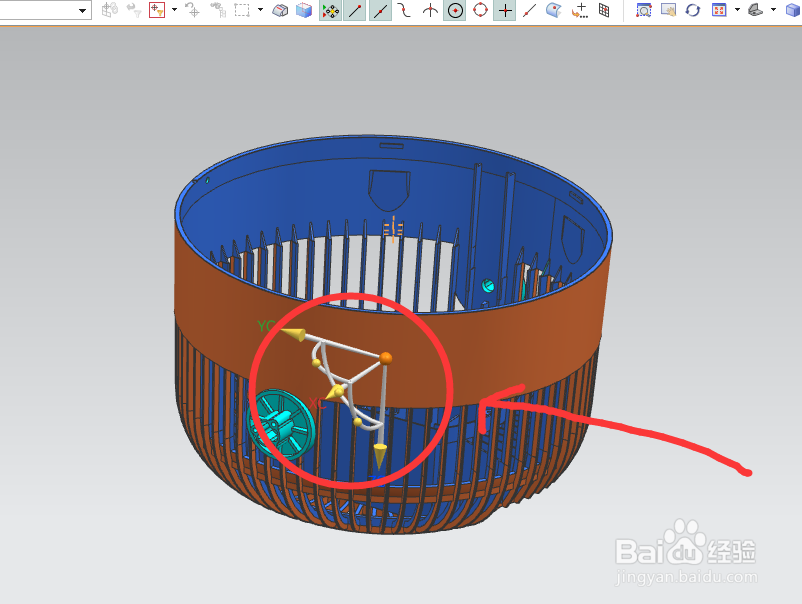Select the small cyan screw inside the housing
The width and height of the screenshot is (802, 604).
tap(488, 285)
